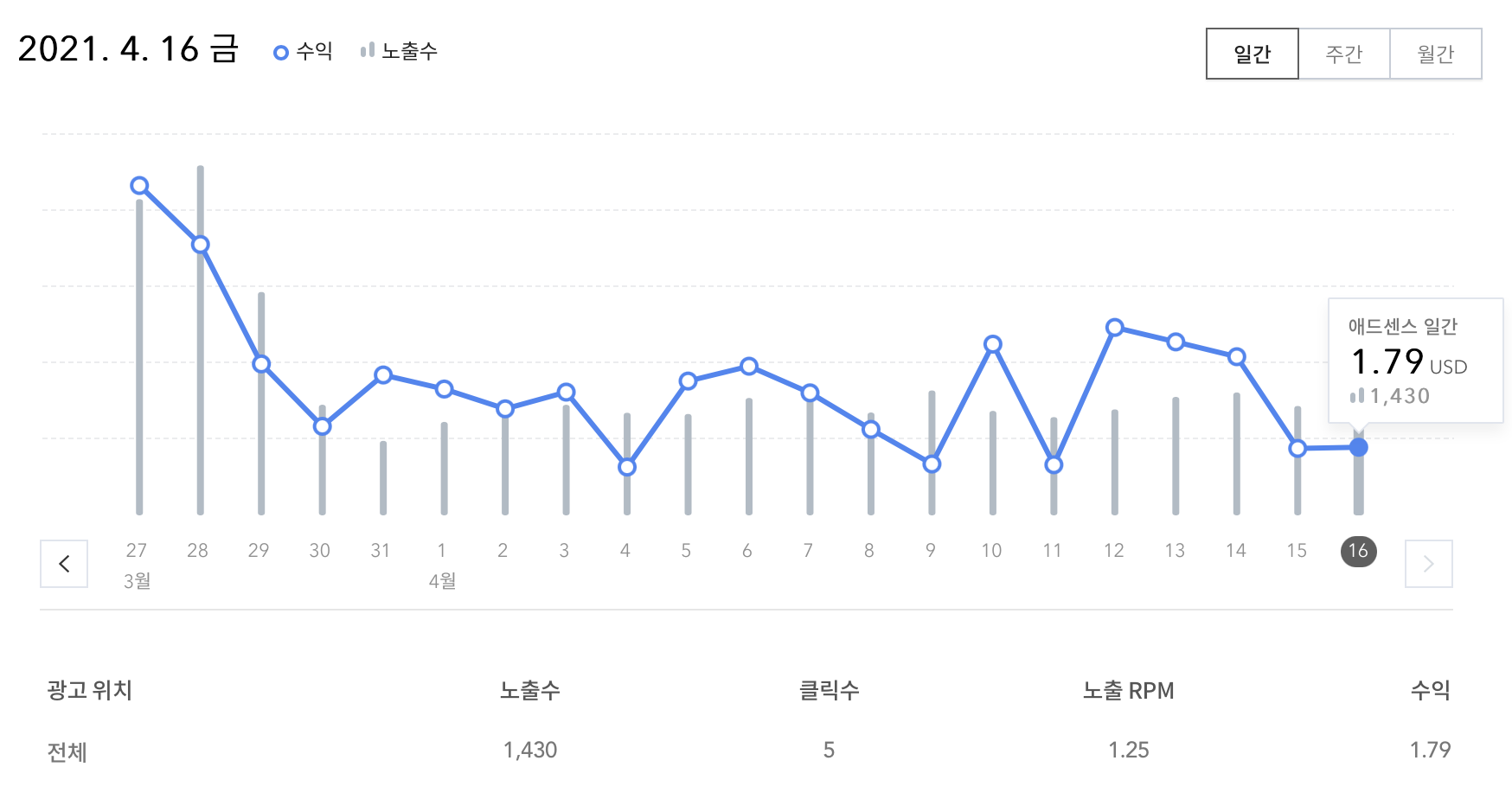The image size is (1512, 799).
Task: Click the 노출수 column header
Action: click(x=530, y=690)
